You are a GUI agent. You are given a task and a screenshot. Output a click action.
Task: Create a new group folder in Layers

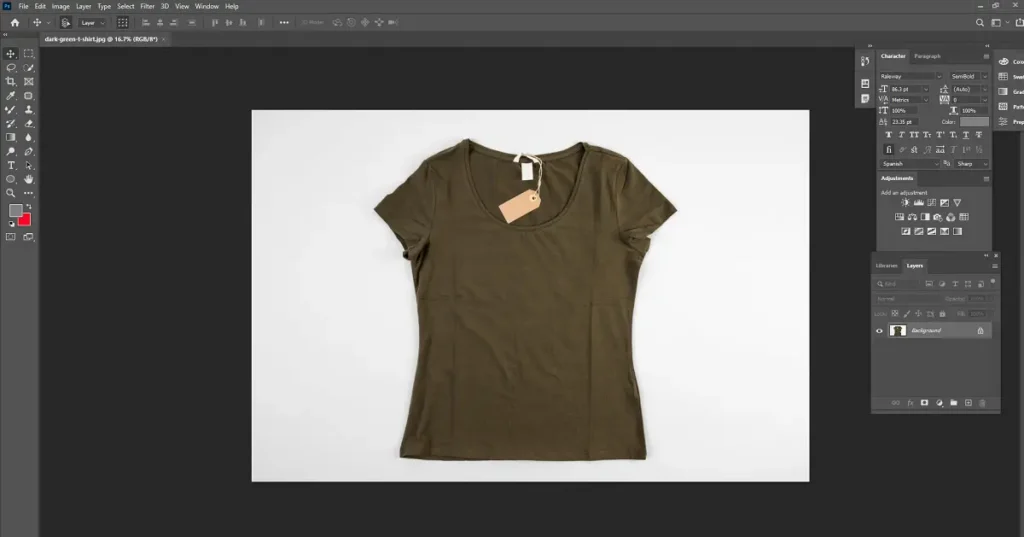tap(953, 403)
